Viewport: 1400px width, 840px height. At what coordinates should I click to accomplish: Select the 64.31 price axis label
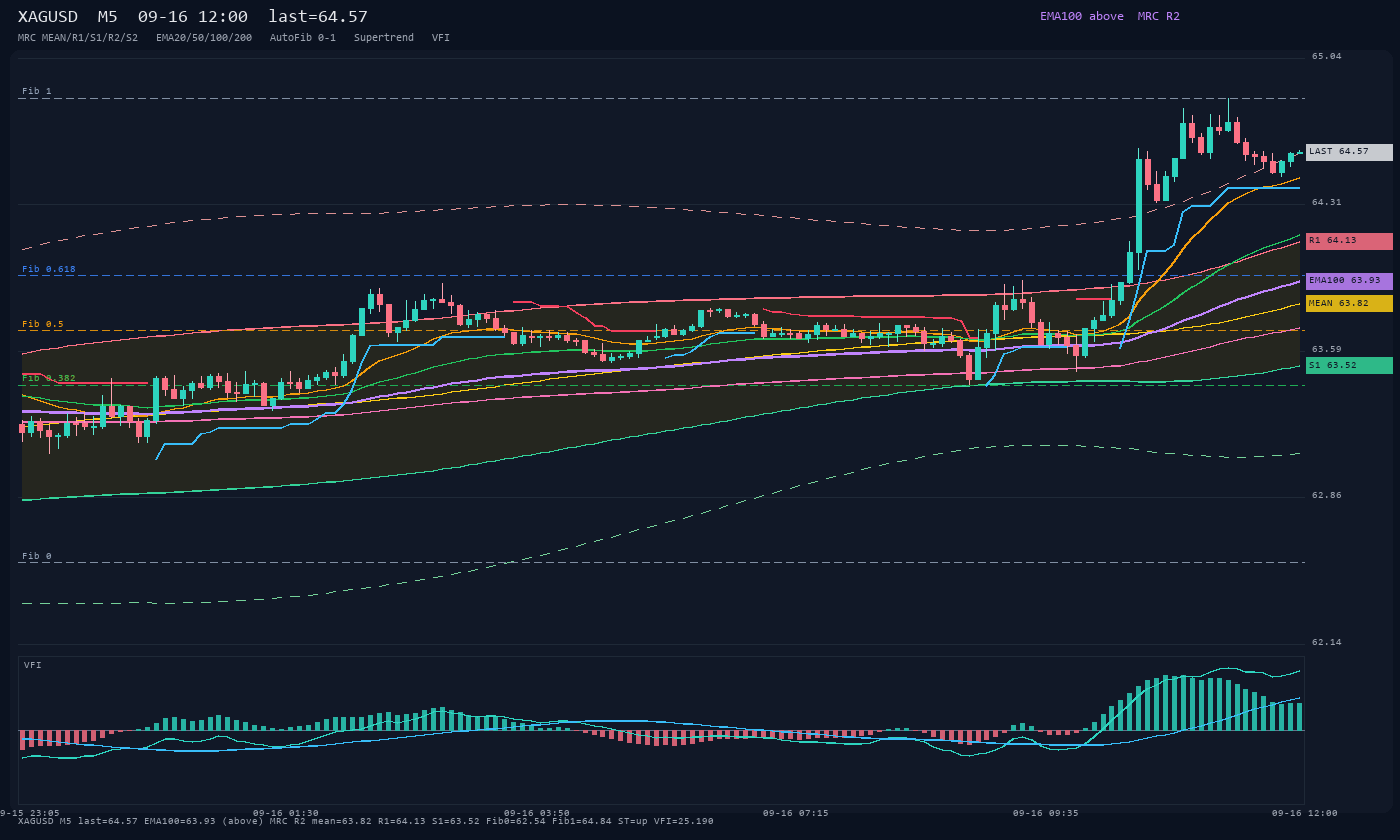(x=1327, y=202)
